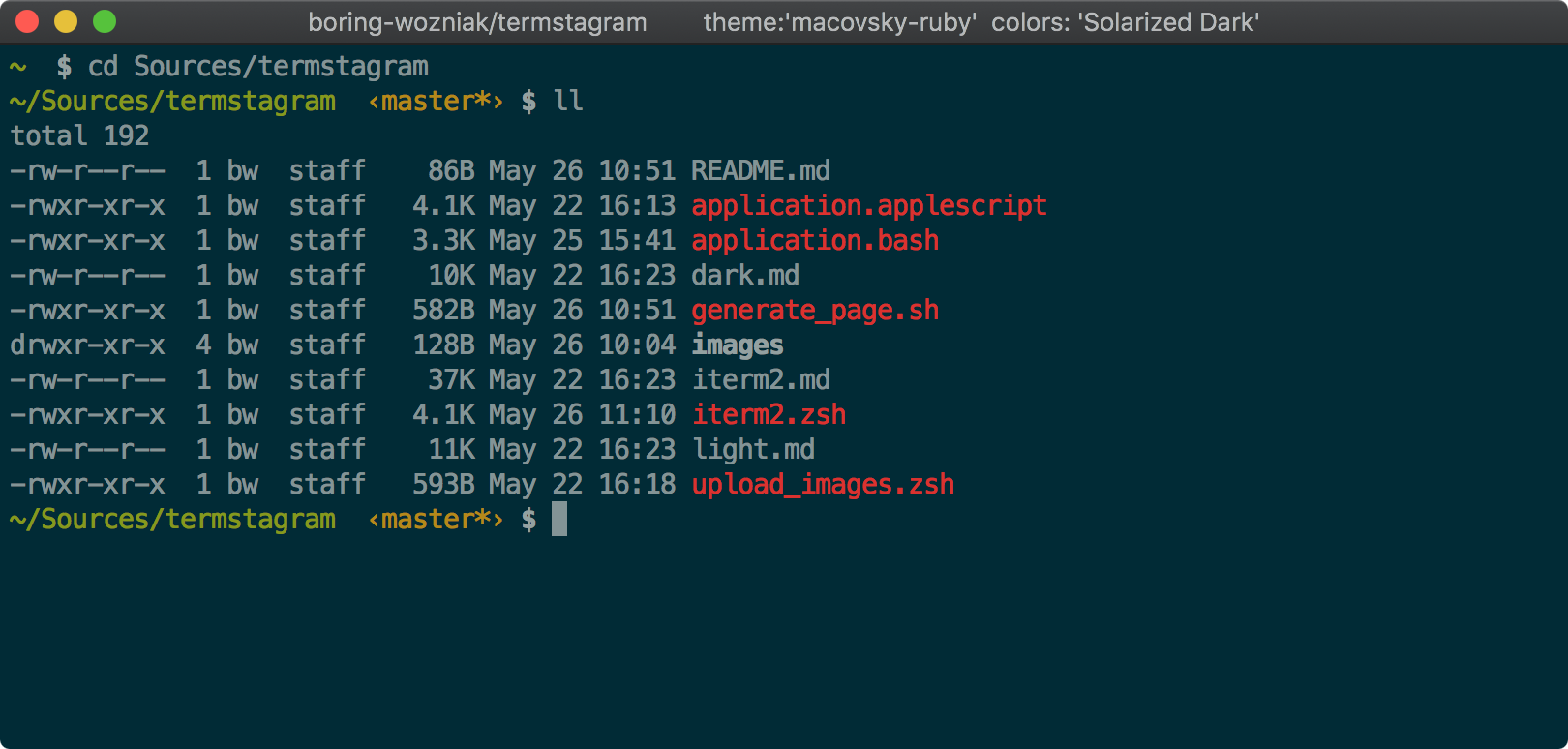Click the application.applescript filename

point(868,206)
